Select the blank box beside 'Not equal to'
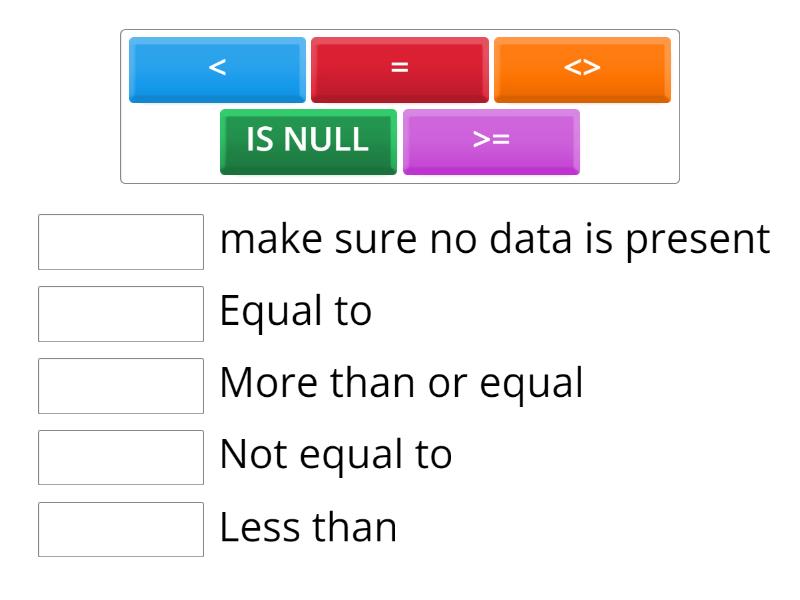Screen dimensions: 800x600 pos(121,457)
